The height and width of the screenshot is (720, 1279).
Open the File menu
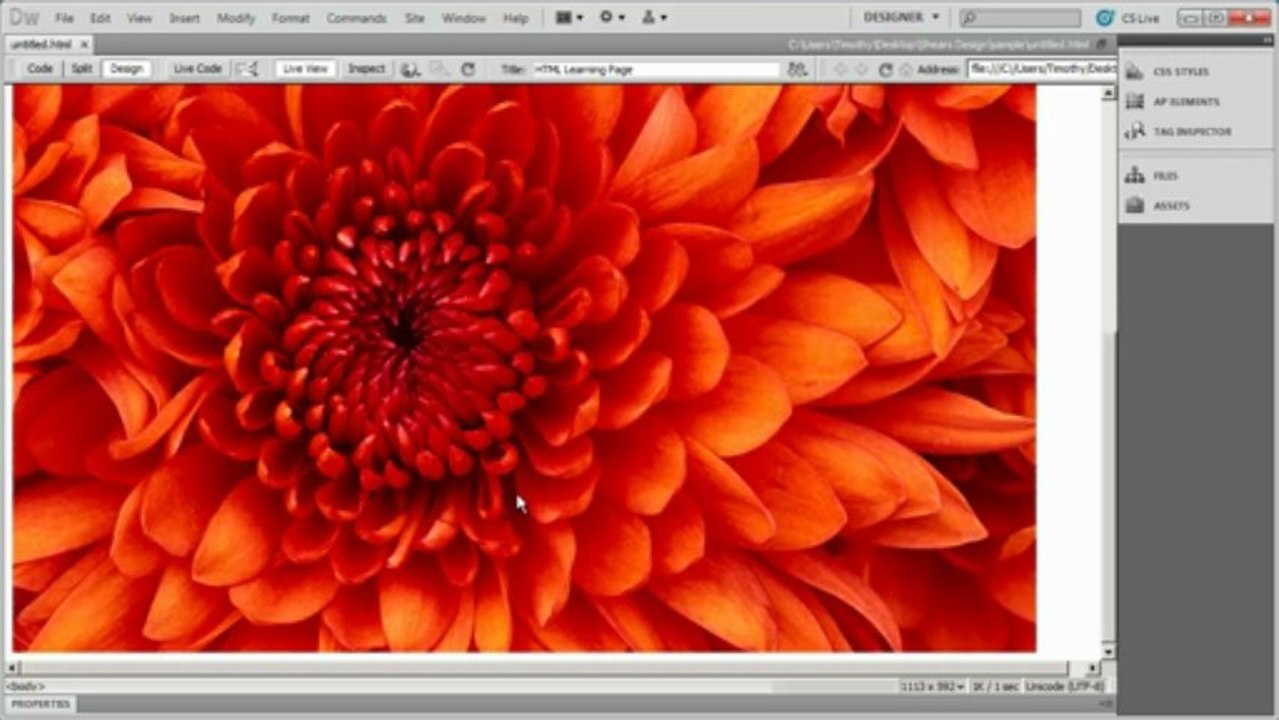(64, 18)
